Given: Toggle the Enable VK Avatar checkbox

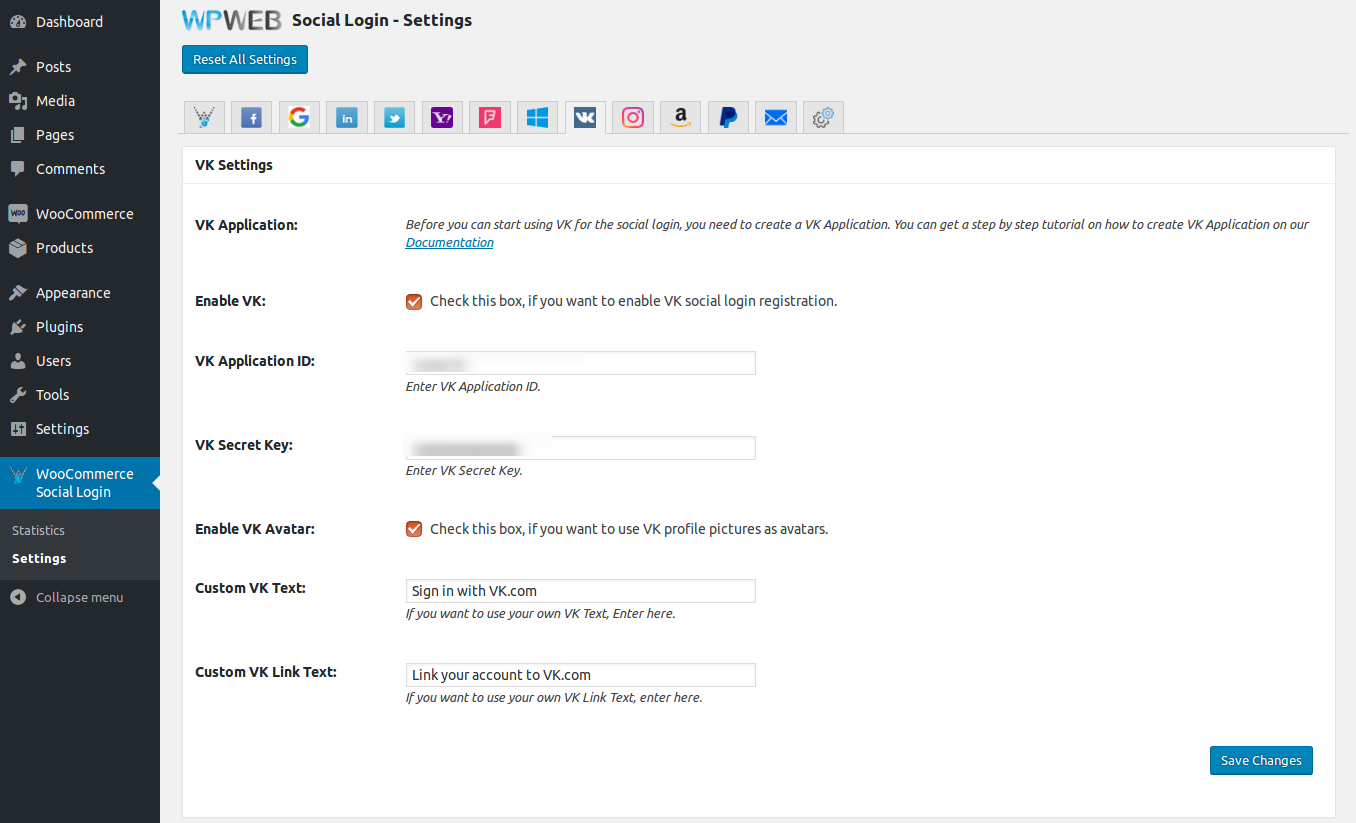Looking at the screenshot, I should coord(414,529).
